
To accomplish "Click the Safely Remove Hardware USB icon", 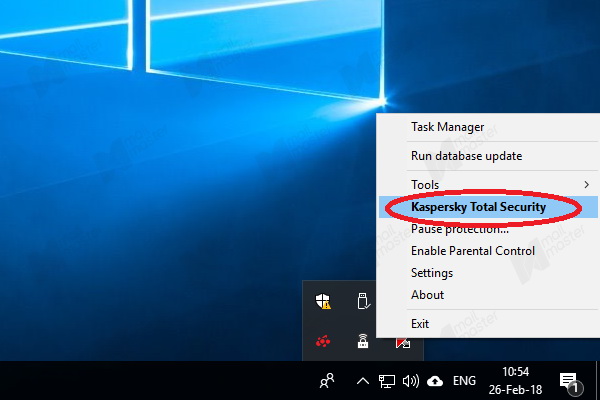I will [x=363, y=301].
